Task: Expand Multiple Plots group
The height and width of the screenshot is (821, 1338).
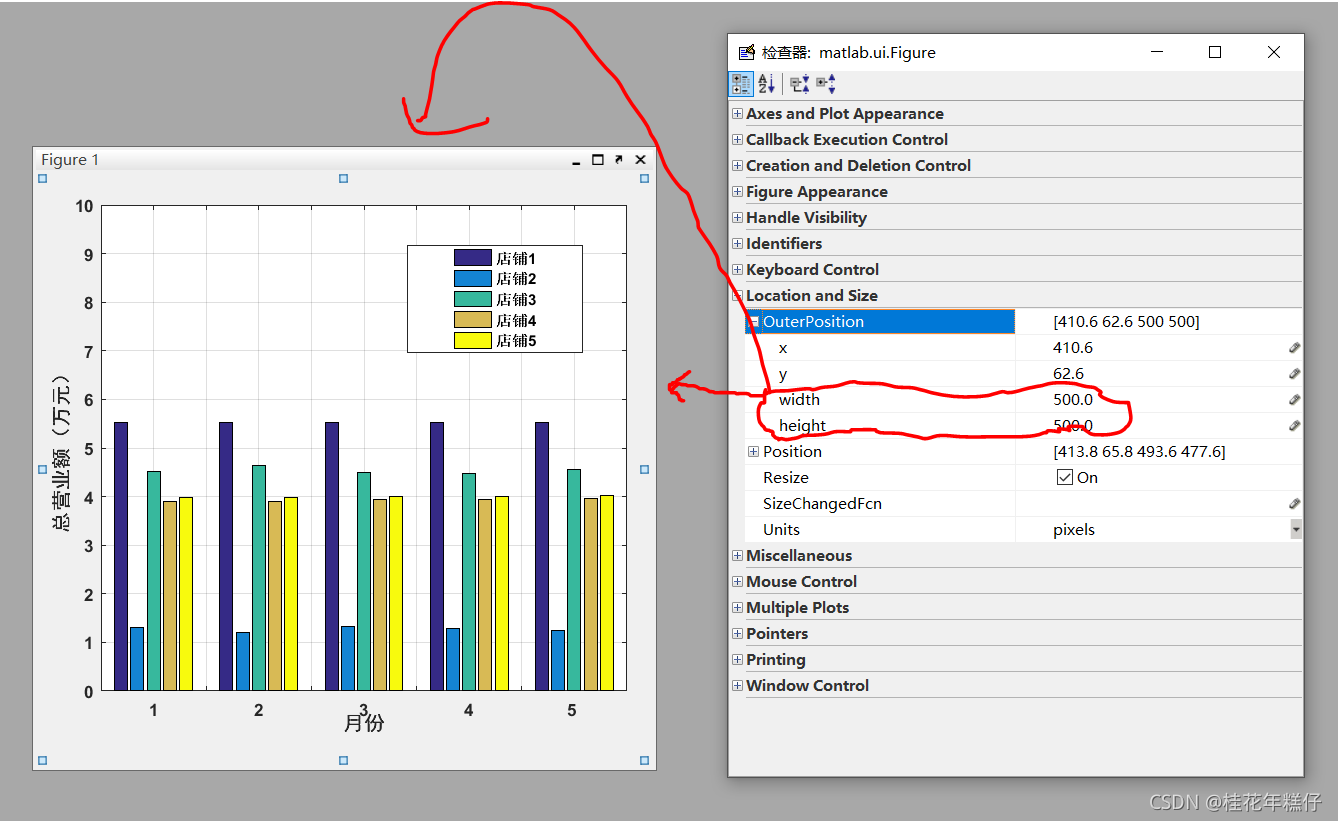Action: 738,608
